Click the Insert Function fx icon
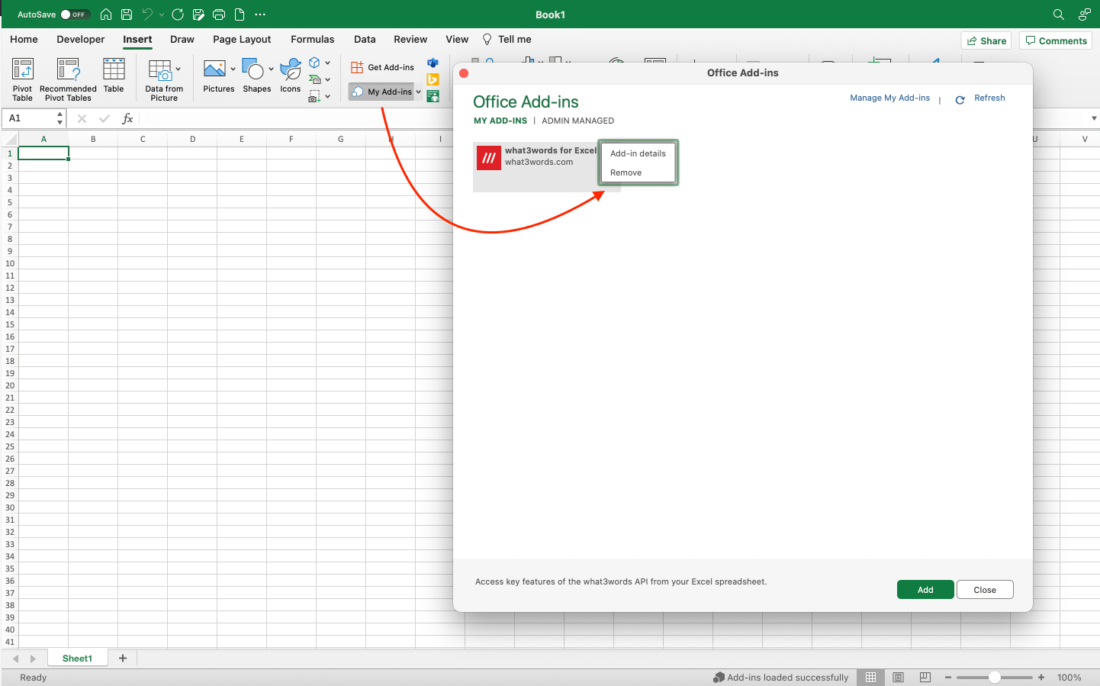The height and width of the screenshot is (686, 1100). pyautogui.click(x=128, y=119)
